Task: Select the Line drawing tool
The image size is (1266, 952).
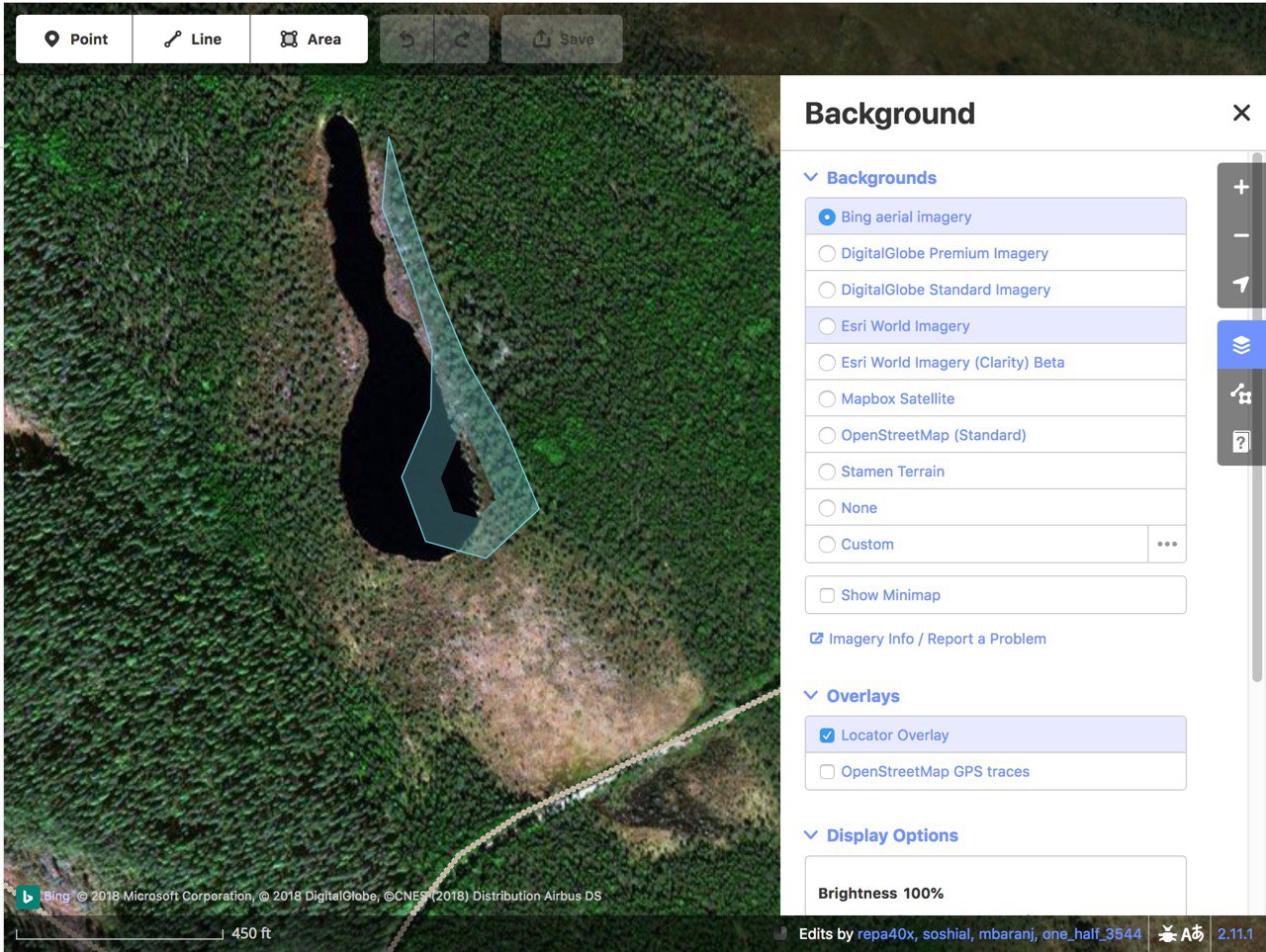Action: (192, 40)
